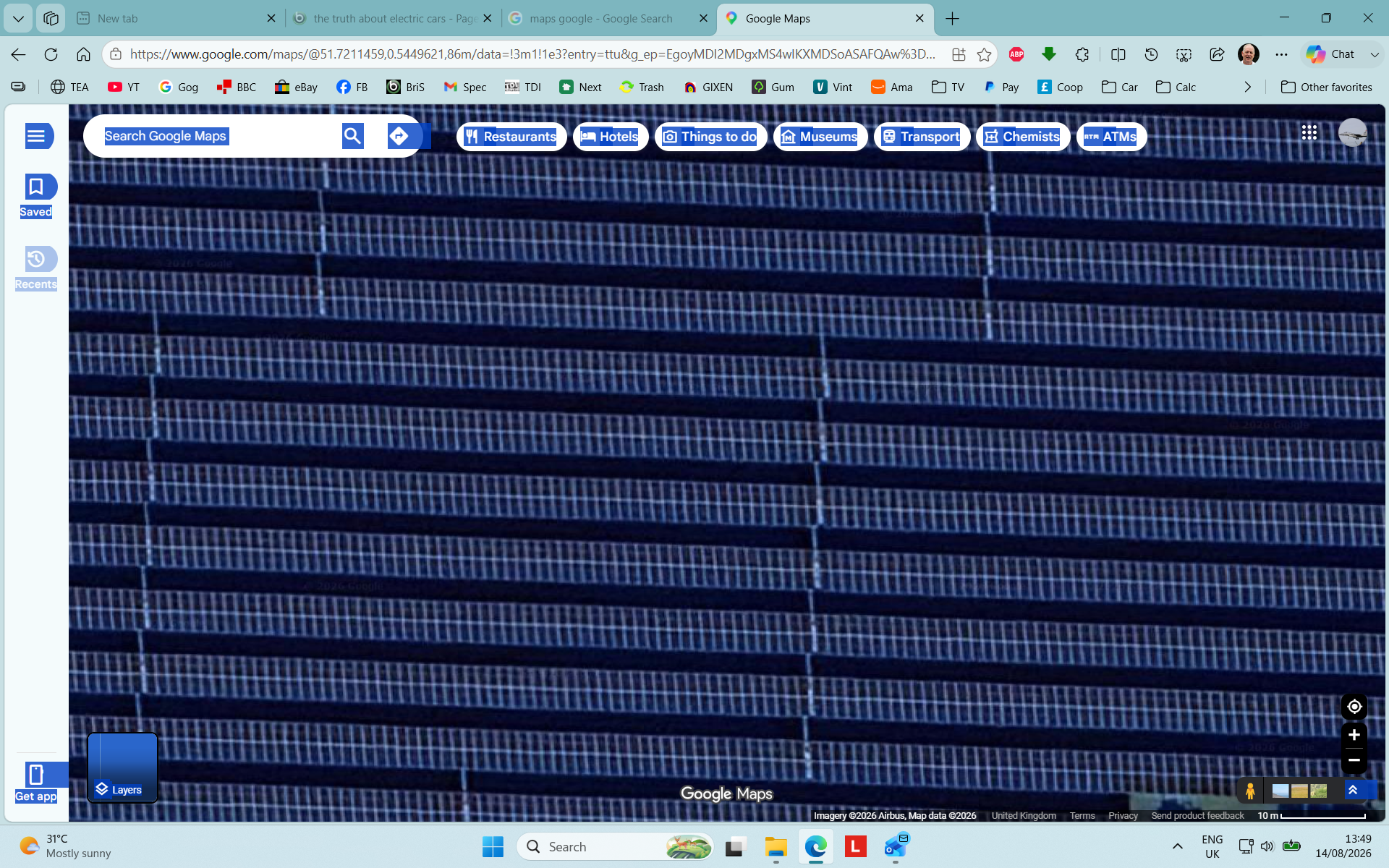Show your location on the map
The image size is (1389, 868).
tap(1354, 707)
